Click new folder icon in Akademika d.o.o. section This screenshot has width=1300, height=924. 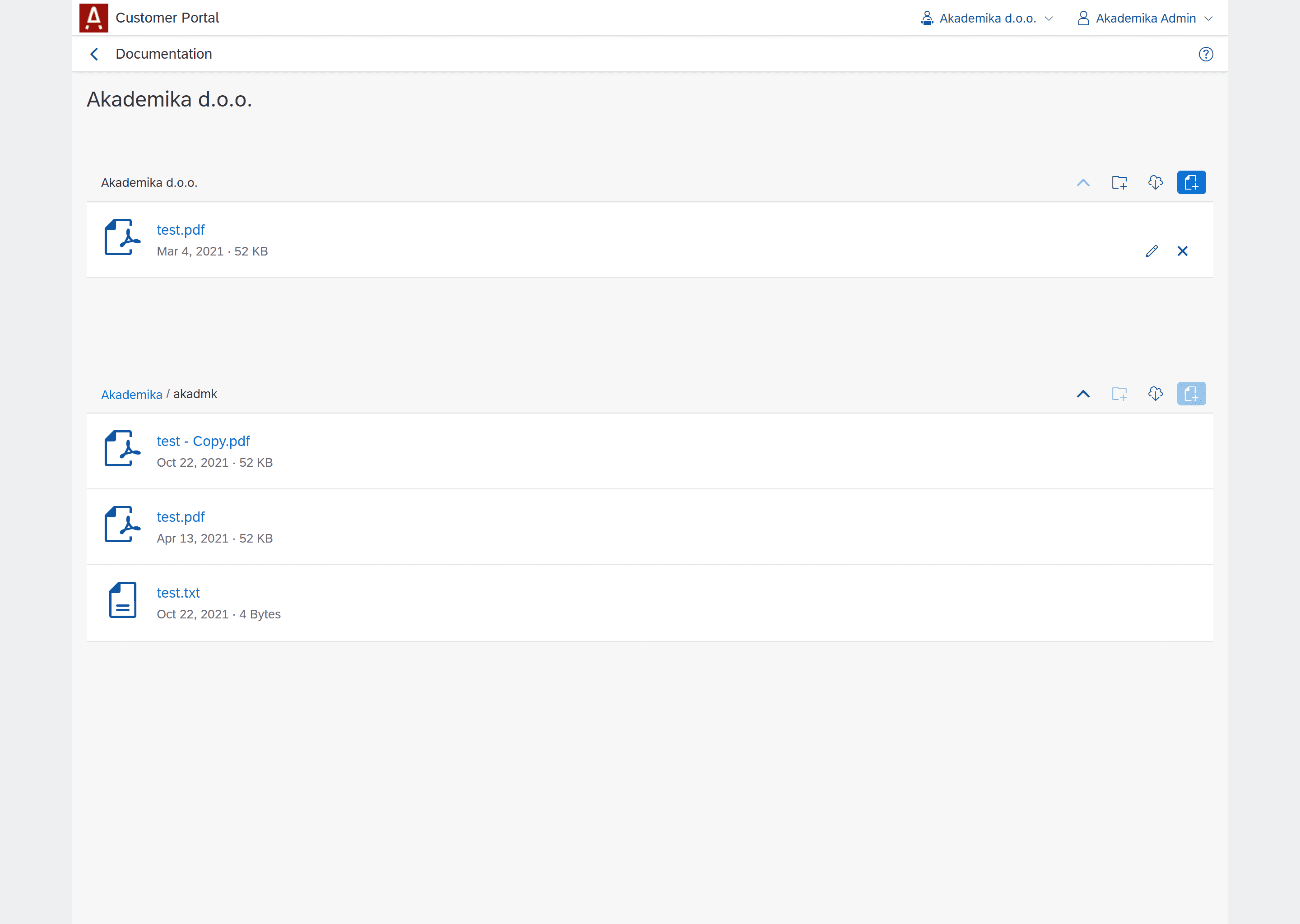pos(1119,183)
